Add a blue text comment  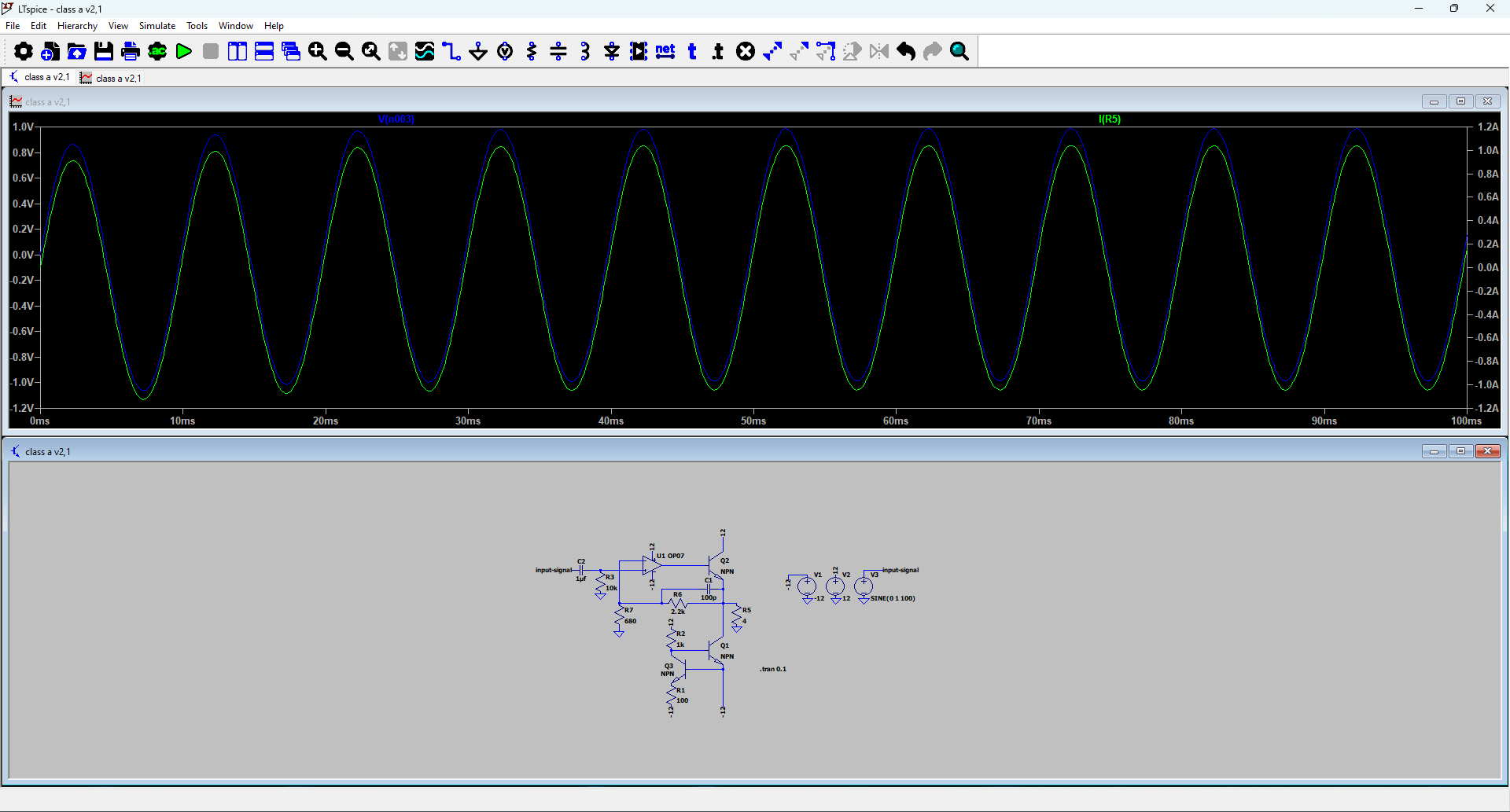coord(692,52)
